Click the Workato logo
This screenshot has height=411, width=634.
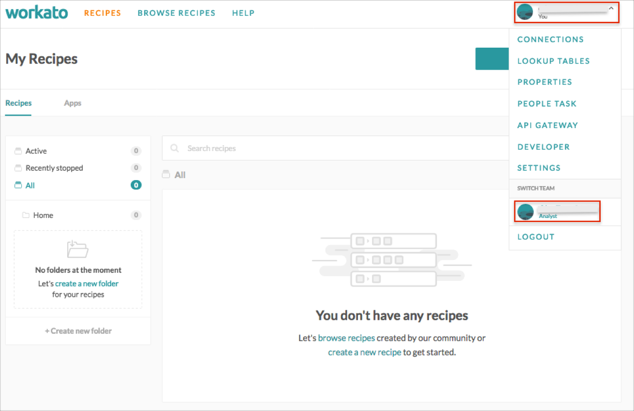point(38,13)
